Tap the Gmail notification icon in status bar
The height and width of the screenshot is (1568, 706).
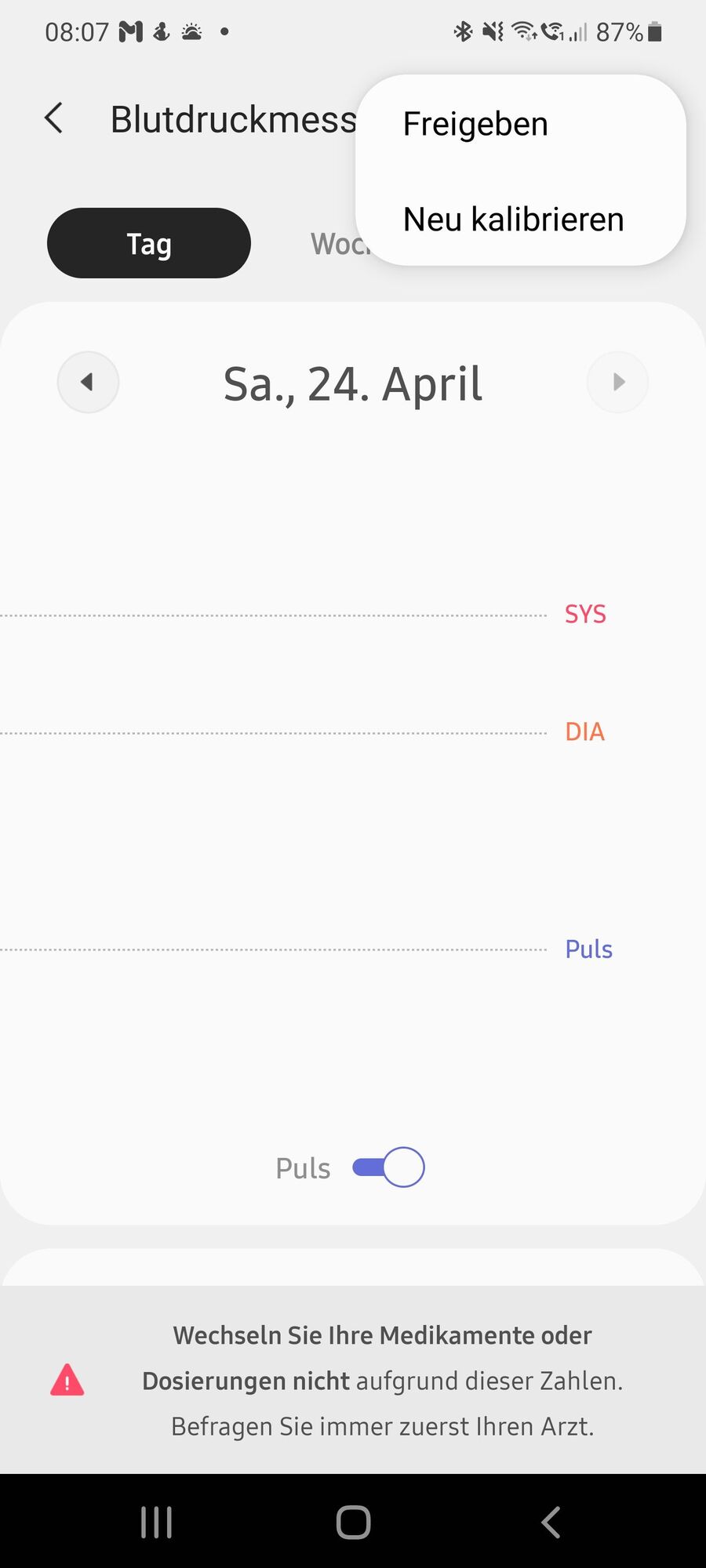click(130, 32)
